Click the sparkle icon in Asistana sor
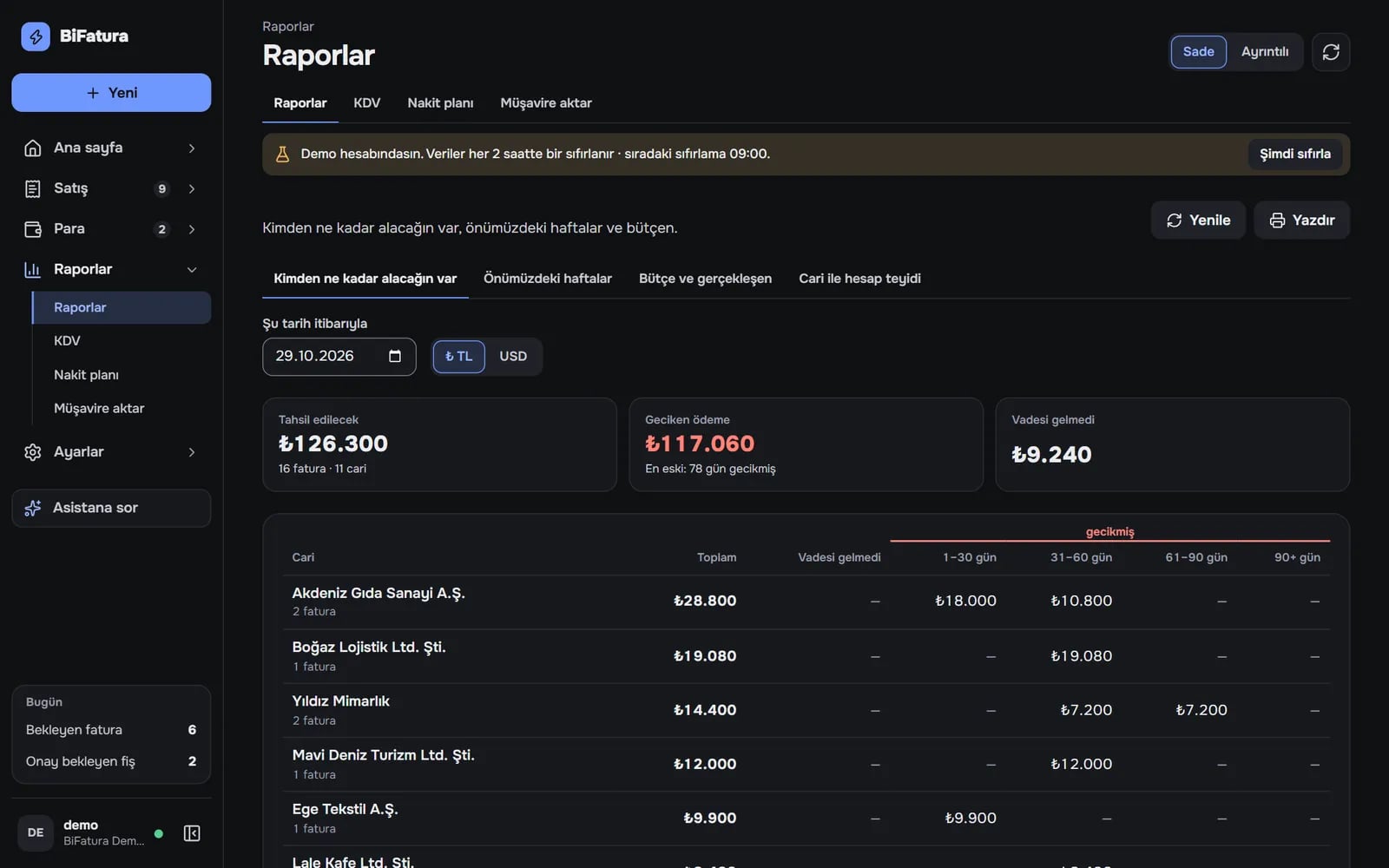The width and height of the screenshot is (1389, 868). pyautogui.click(x=33, y=509)
